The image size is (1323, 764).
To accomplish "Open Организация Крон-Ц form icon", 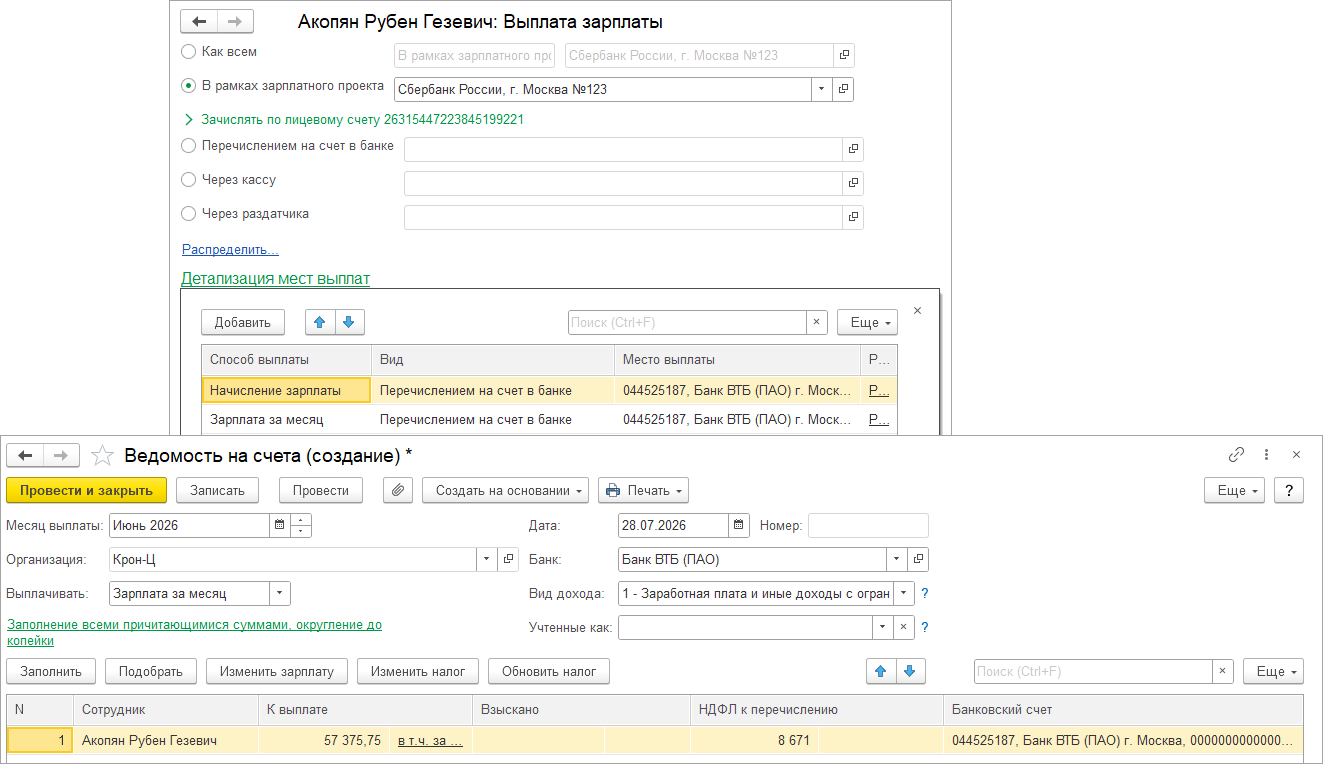I will coord(508,559).
